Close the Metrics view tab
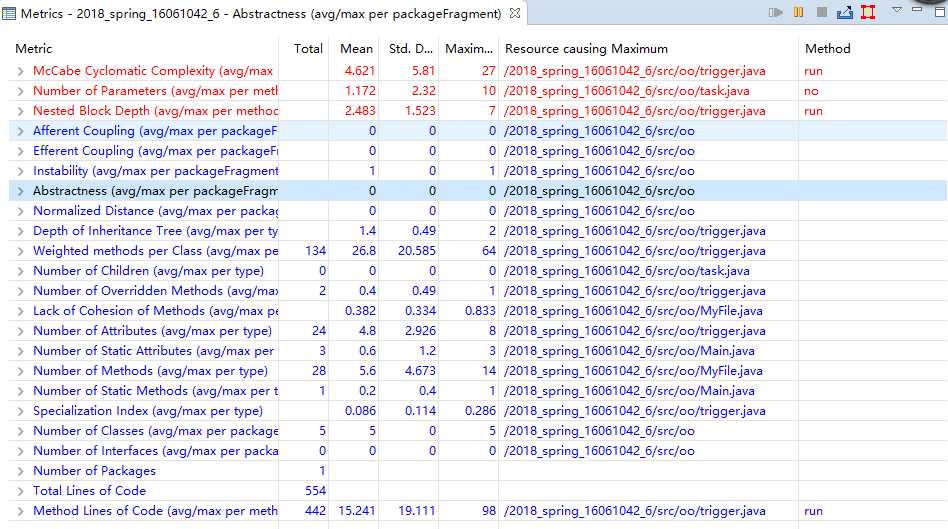 point(515,13)
